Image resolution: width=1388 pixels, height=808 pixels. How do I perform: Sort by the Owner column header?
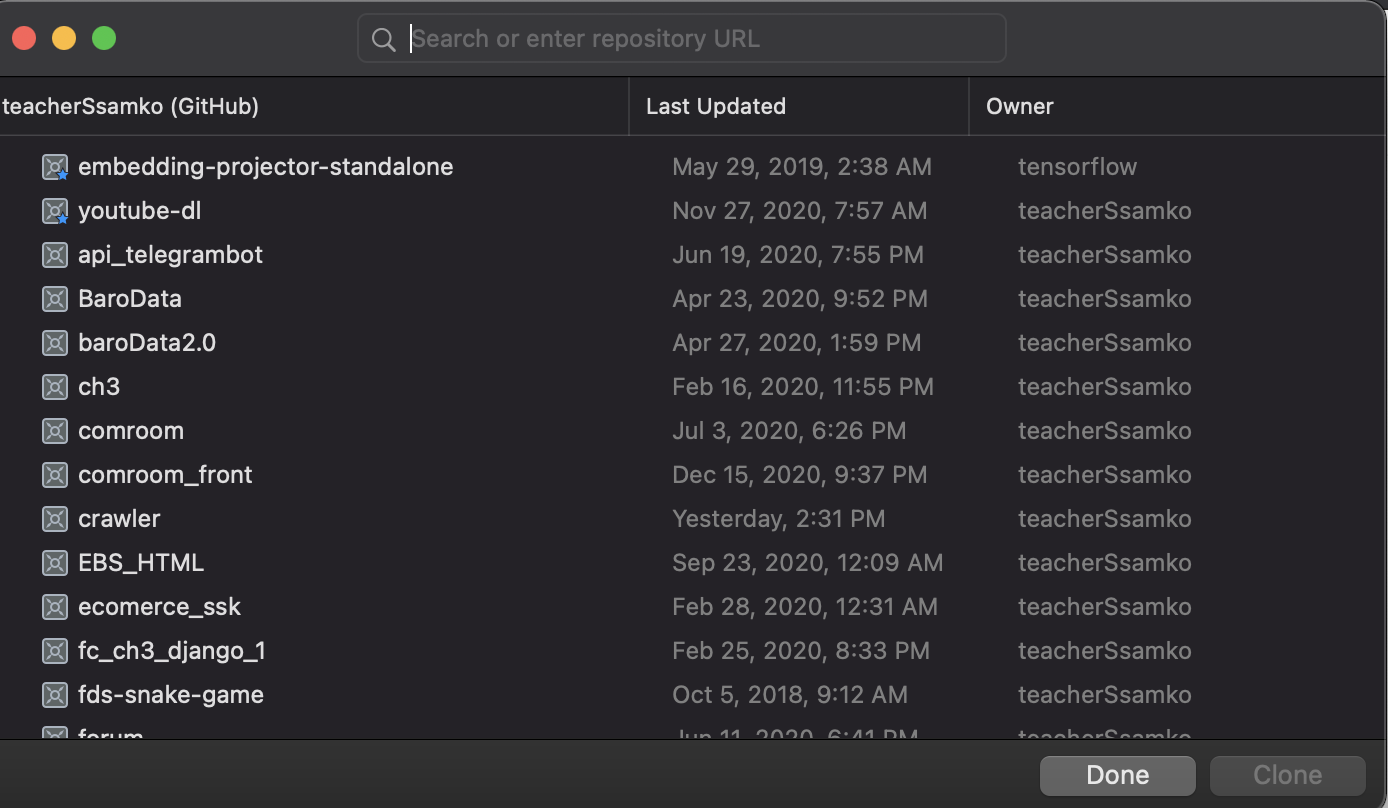point(1178,106)
